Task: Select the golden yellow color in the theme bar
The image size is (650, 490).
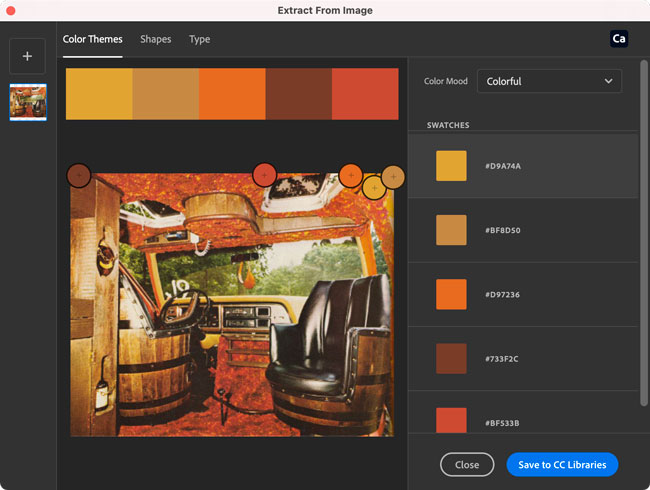Action: coord(99,94)
